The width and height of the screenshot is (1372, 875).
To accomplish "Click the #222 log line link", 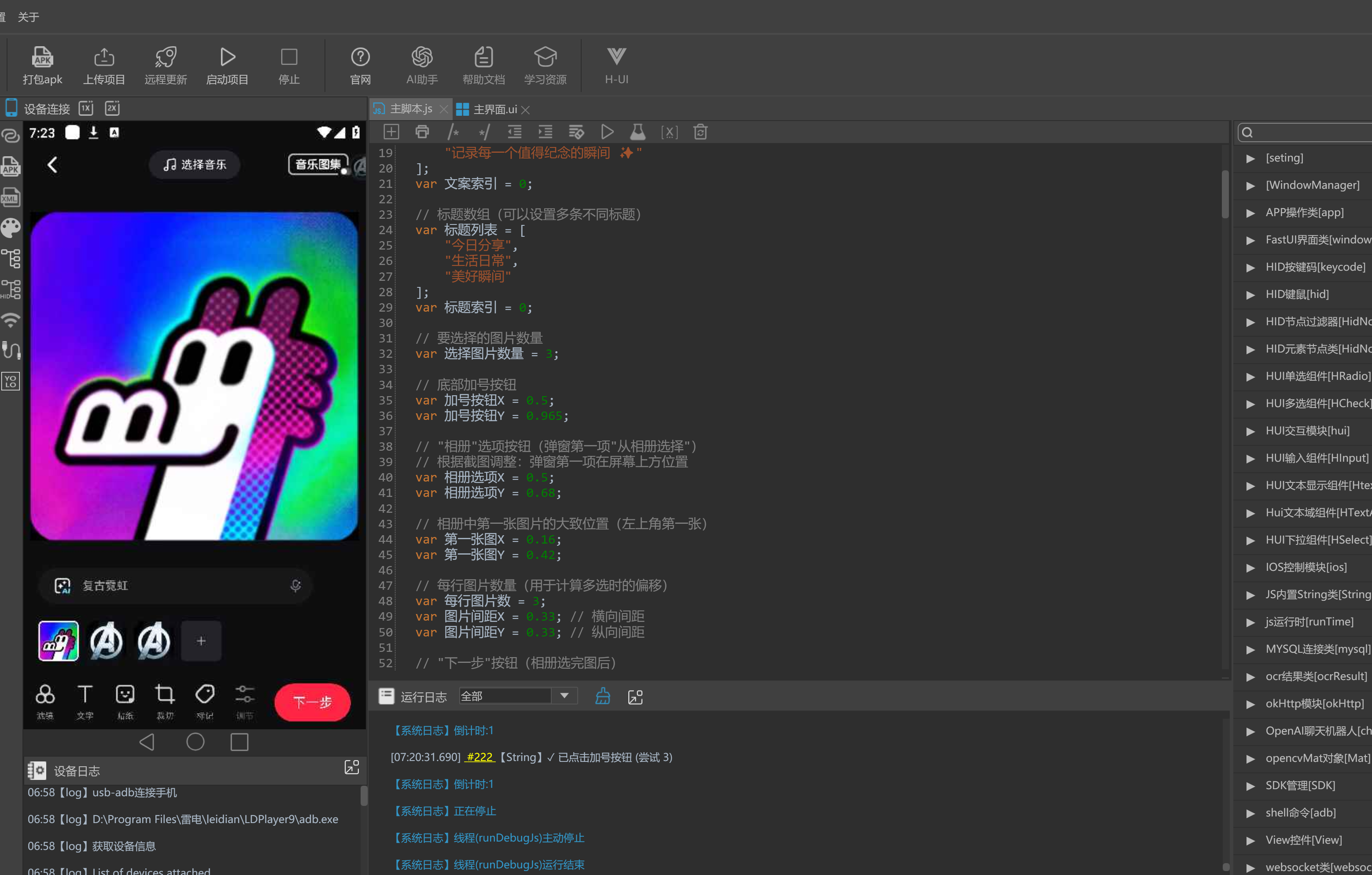I will [480, 757].
